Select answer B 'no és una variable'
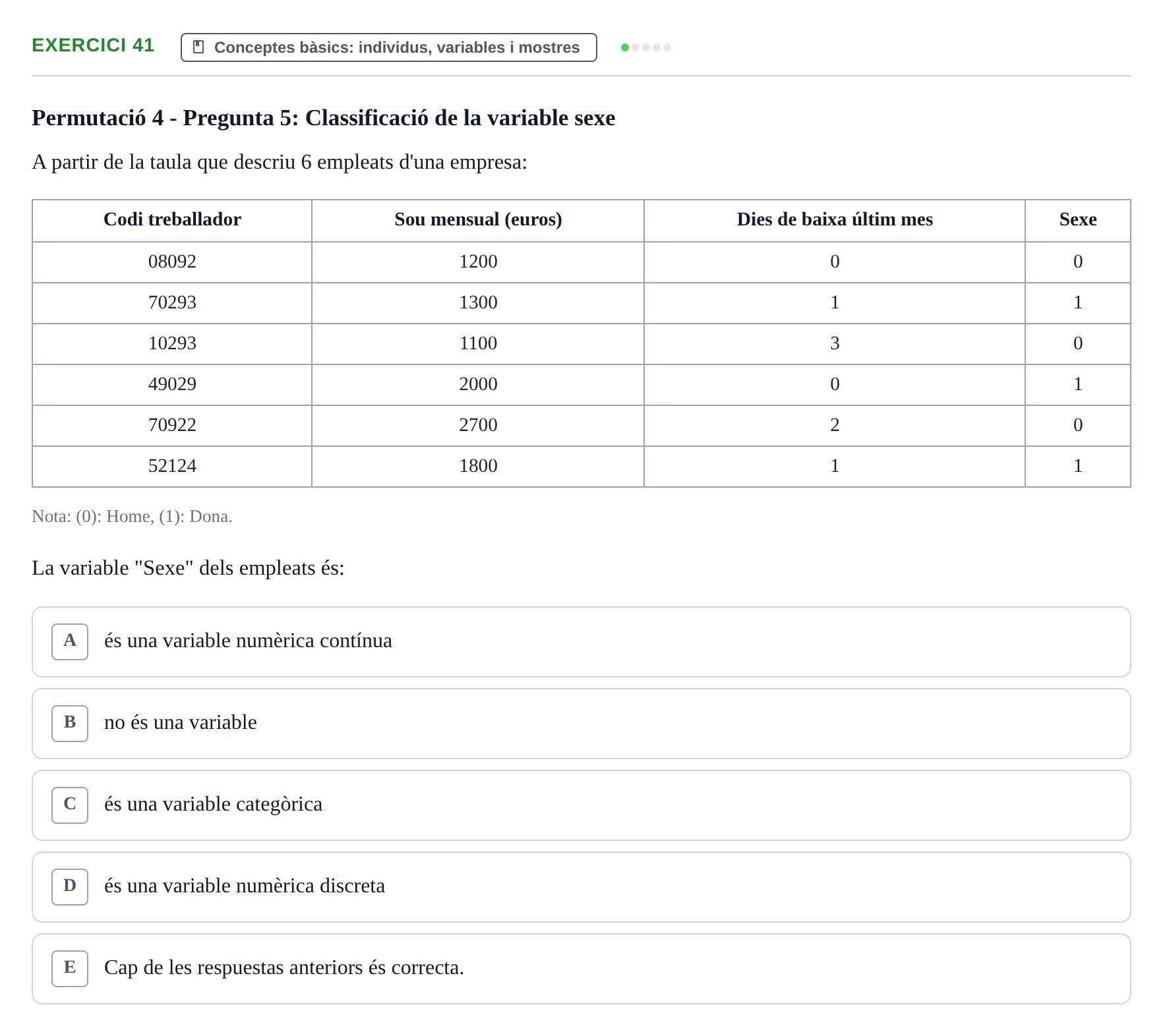 (x=581, y=724)
